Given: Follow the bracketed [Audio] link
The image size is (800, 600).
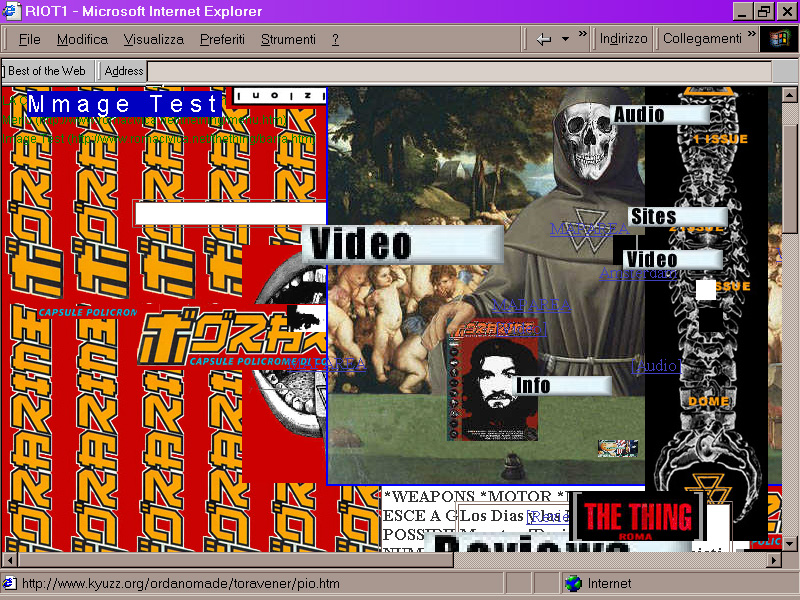Looking at the screenshot, I should click(656, 365).
